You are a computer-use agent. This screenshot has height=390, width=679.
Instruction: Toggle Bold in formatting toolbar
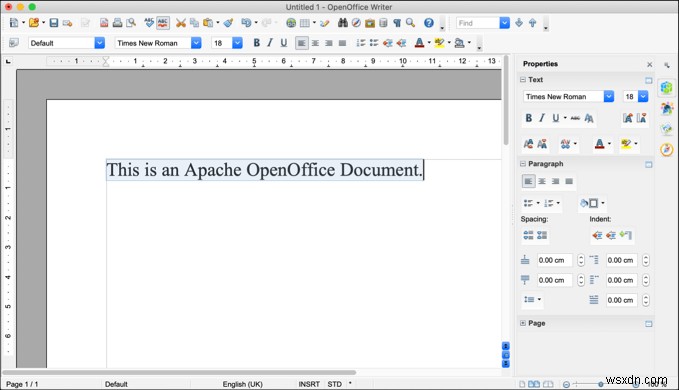256,42
